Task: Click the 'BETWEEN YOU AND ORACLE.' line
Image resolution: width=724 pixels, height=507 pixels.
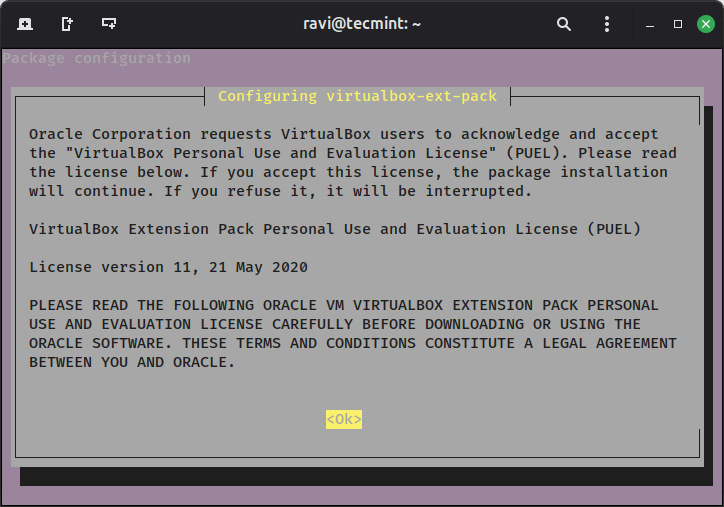Action: tap(132, 362)
